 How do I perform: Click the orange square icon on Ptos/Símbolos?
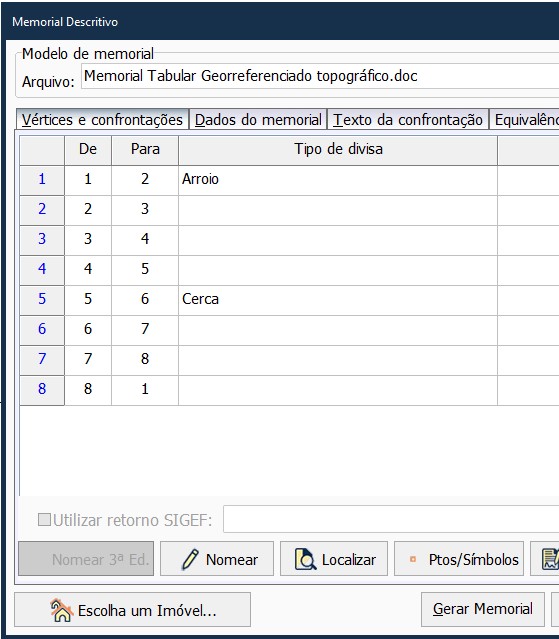click(x=413, y=559)
